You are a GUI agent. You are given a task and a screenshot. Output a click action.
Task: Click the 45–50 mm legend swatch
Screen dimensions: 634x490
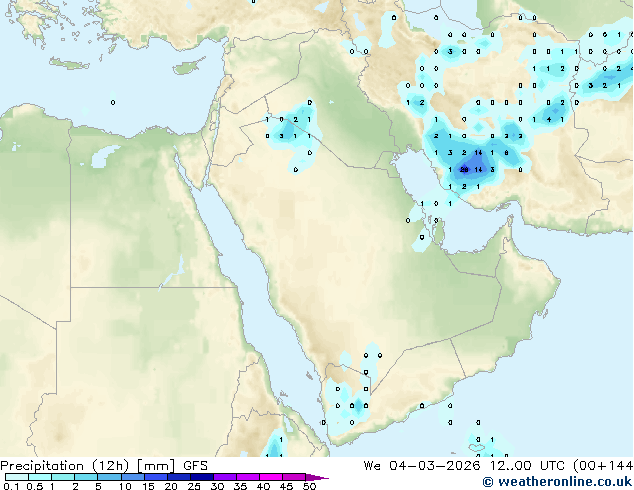[294, 477]
